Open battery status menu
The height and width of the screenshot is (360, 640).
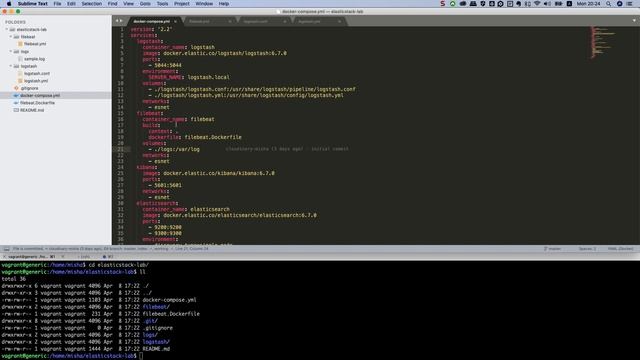[558, 4]
